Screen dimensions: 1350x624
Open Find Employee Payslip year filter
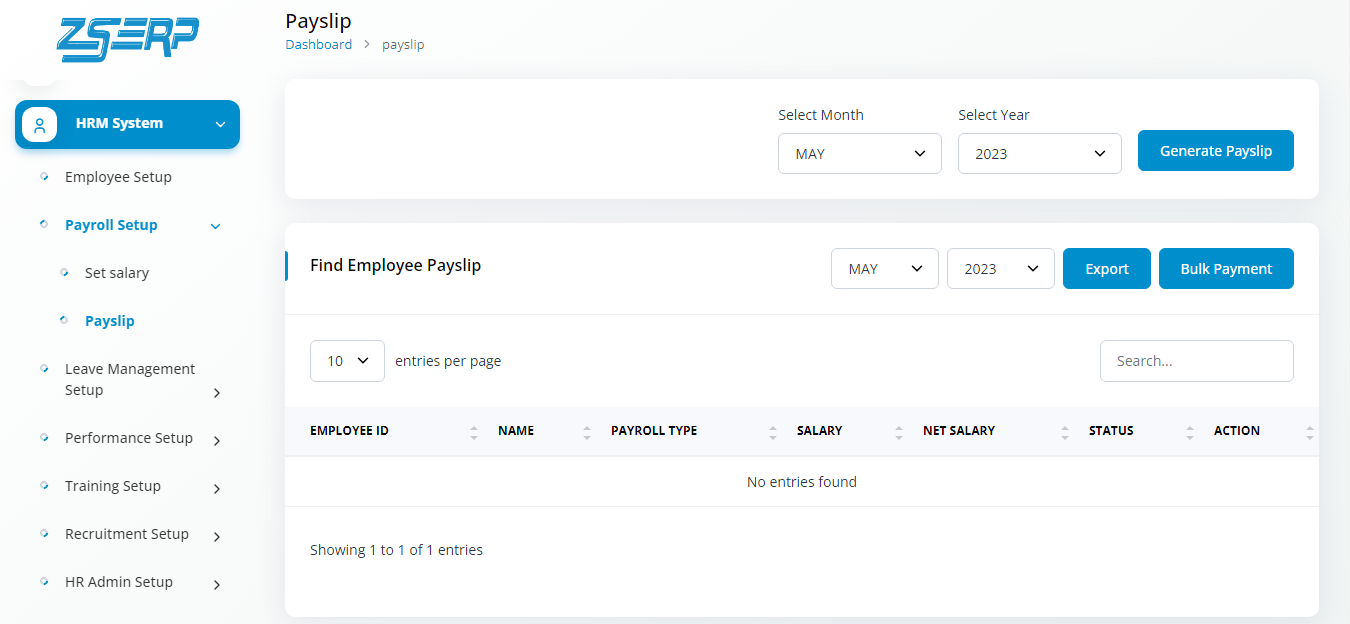1001,269
